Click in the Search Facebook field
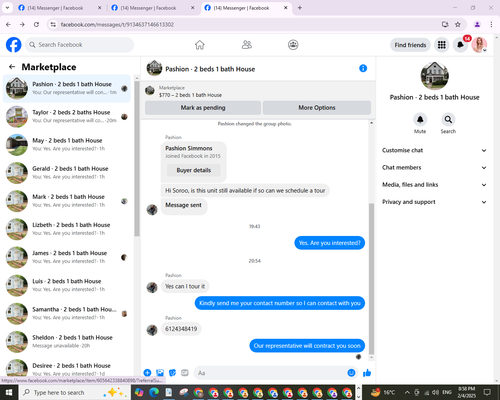Image resolution: width=500 pixels, height=400 pixels. [79, 45]
